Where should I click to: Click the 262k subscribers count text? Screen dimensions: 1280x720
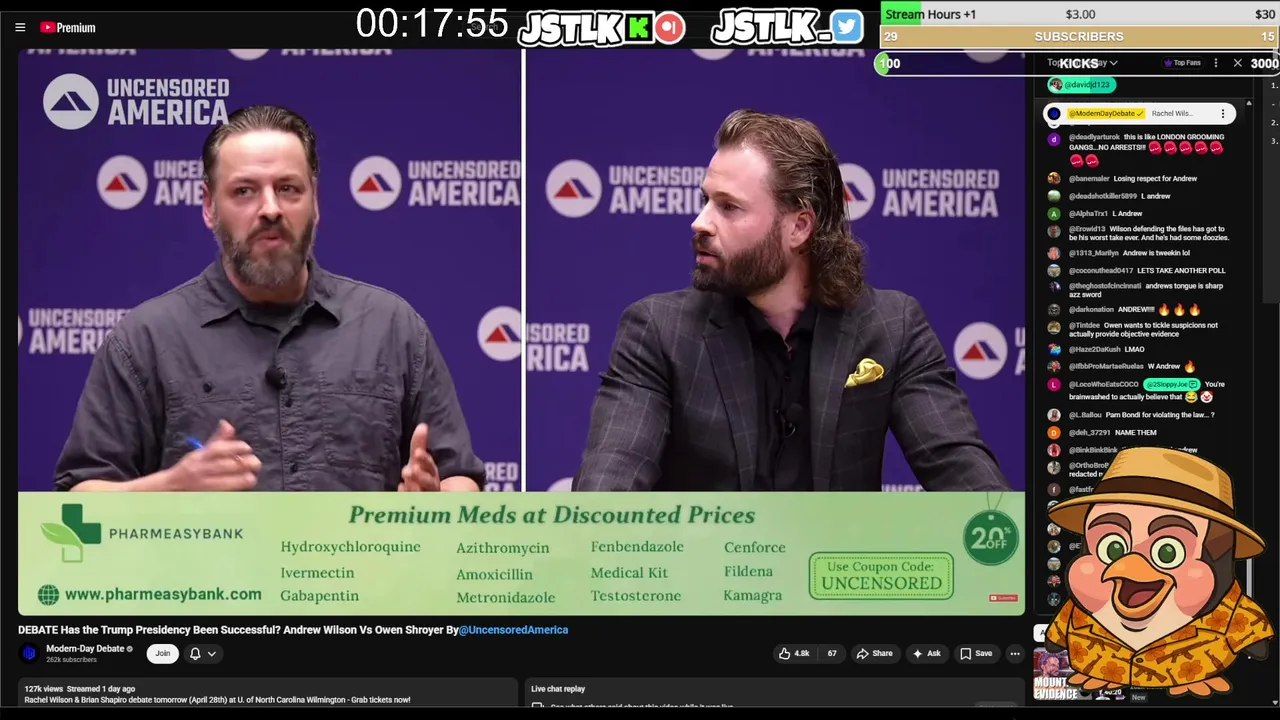[x=71, y=660]
